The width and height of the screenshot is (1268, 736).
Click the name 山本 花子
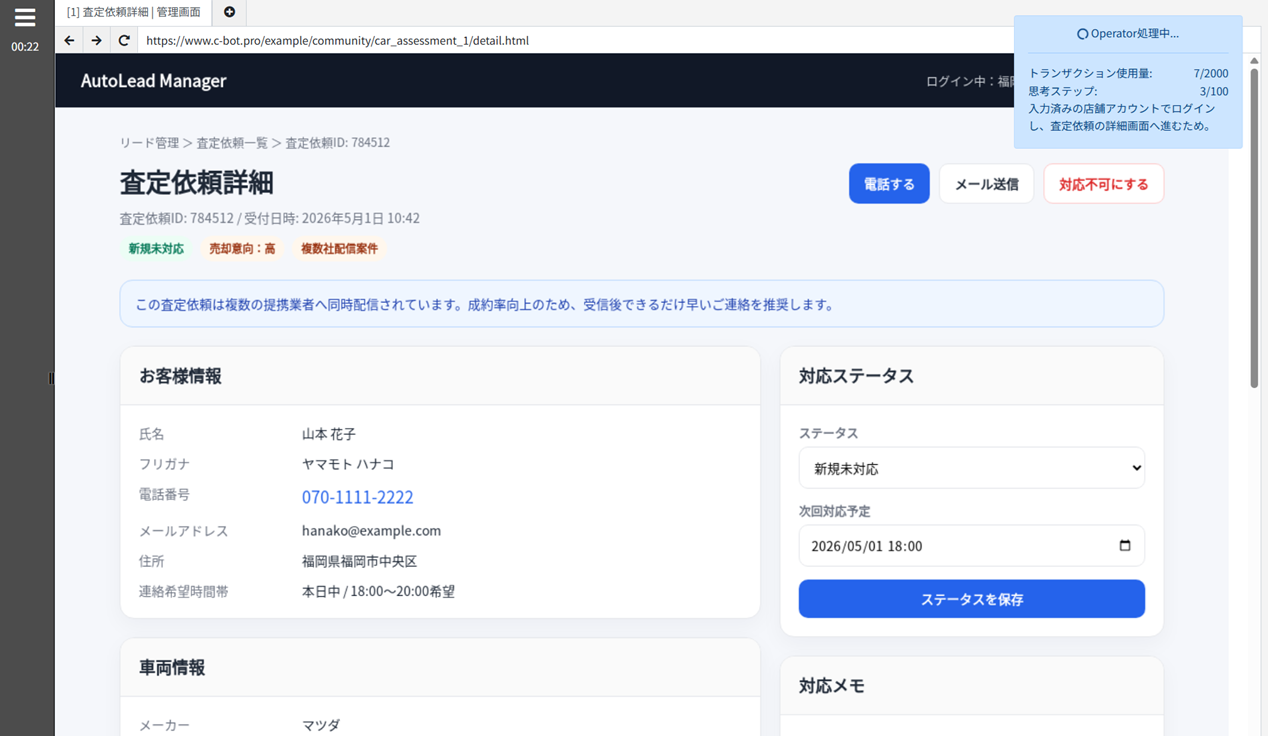[329, 434]
